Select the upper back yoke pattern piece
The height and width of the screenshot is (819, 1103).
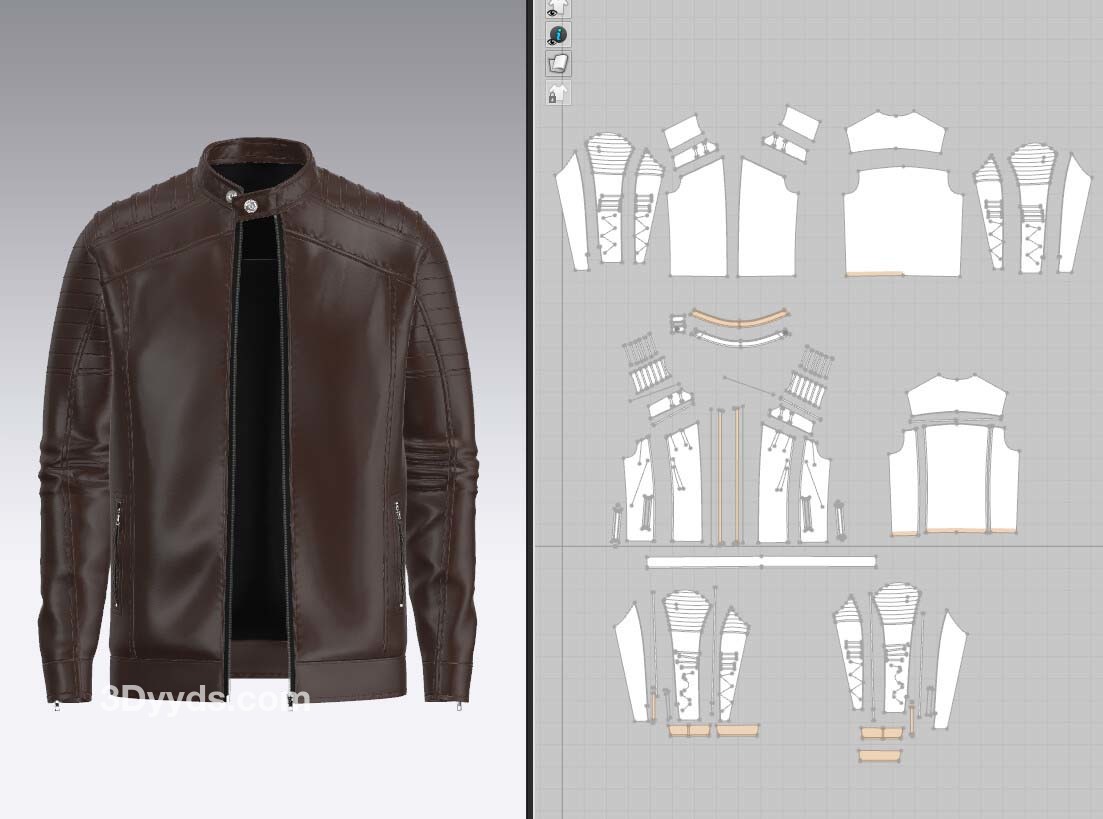click(897, 133)
